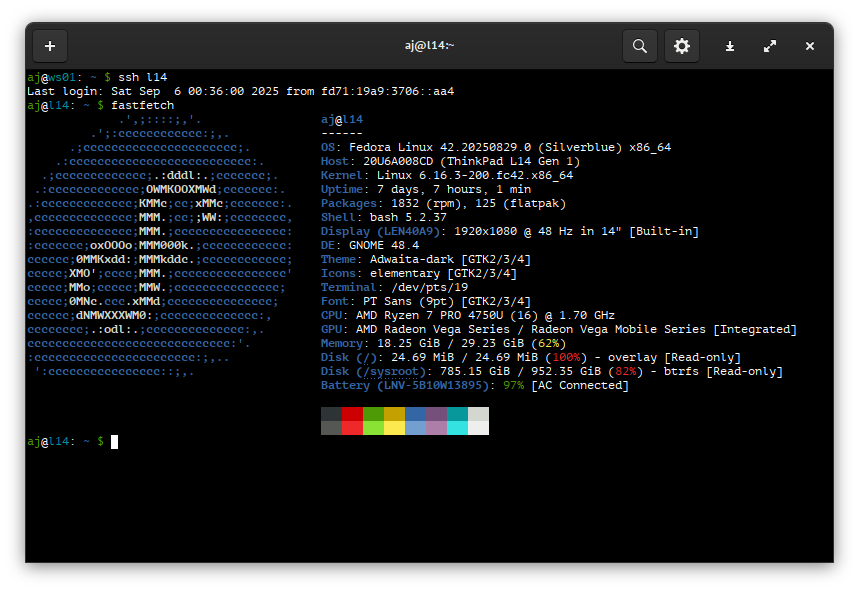Screen dimensions: 859x591
Task: Click the 'fastfetch' command text
Action: (142, 105)
